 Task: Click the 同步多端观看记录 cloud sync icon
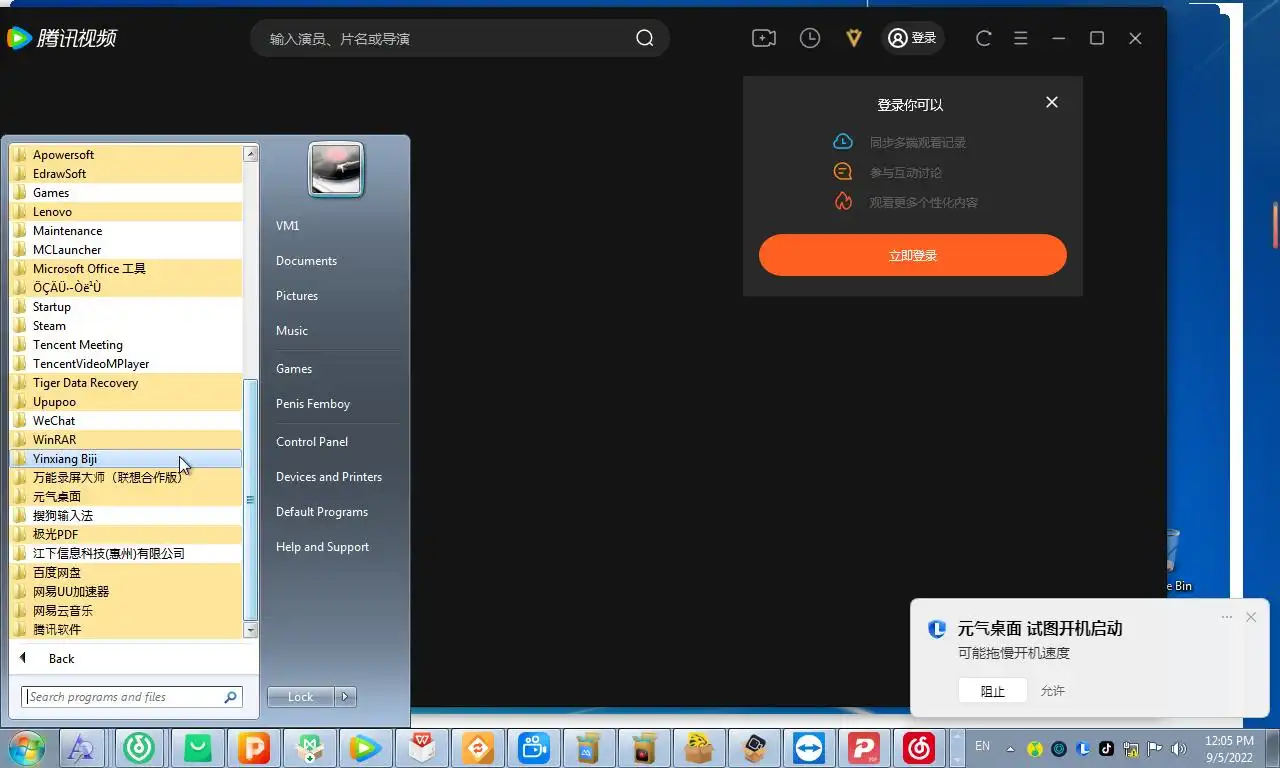[x=843, y=142]
